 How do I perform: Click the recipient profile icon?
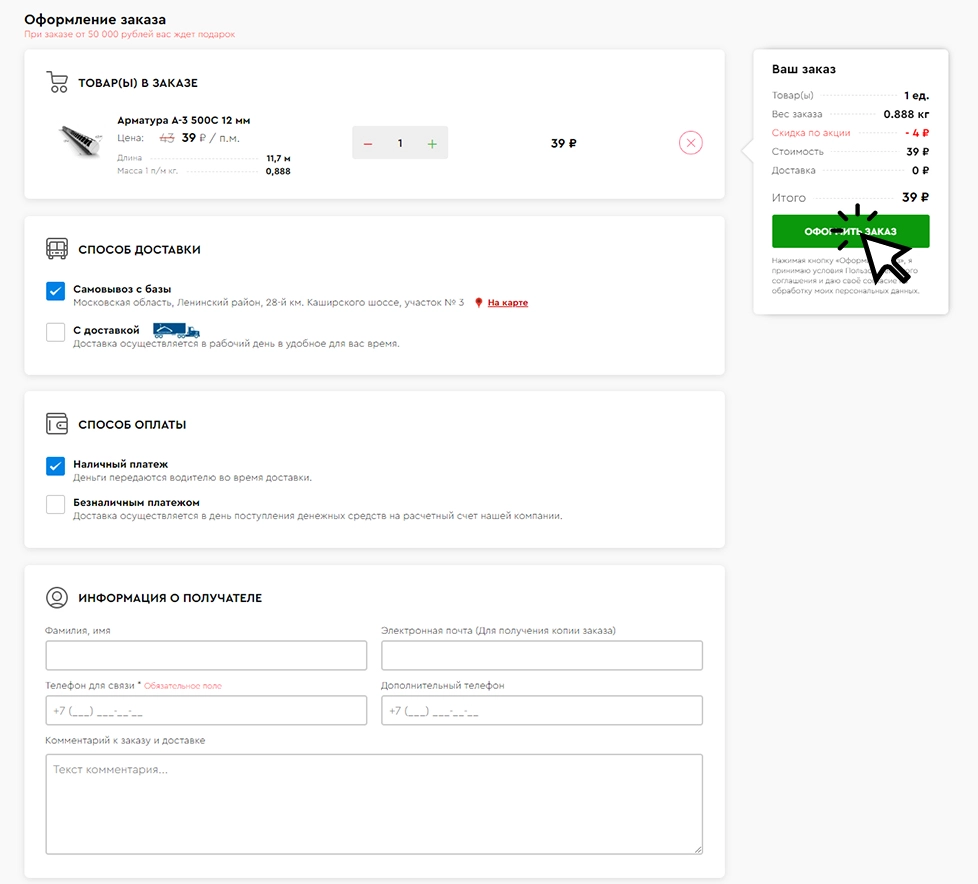57,597
